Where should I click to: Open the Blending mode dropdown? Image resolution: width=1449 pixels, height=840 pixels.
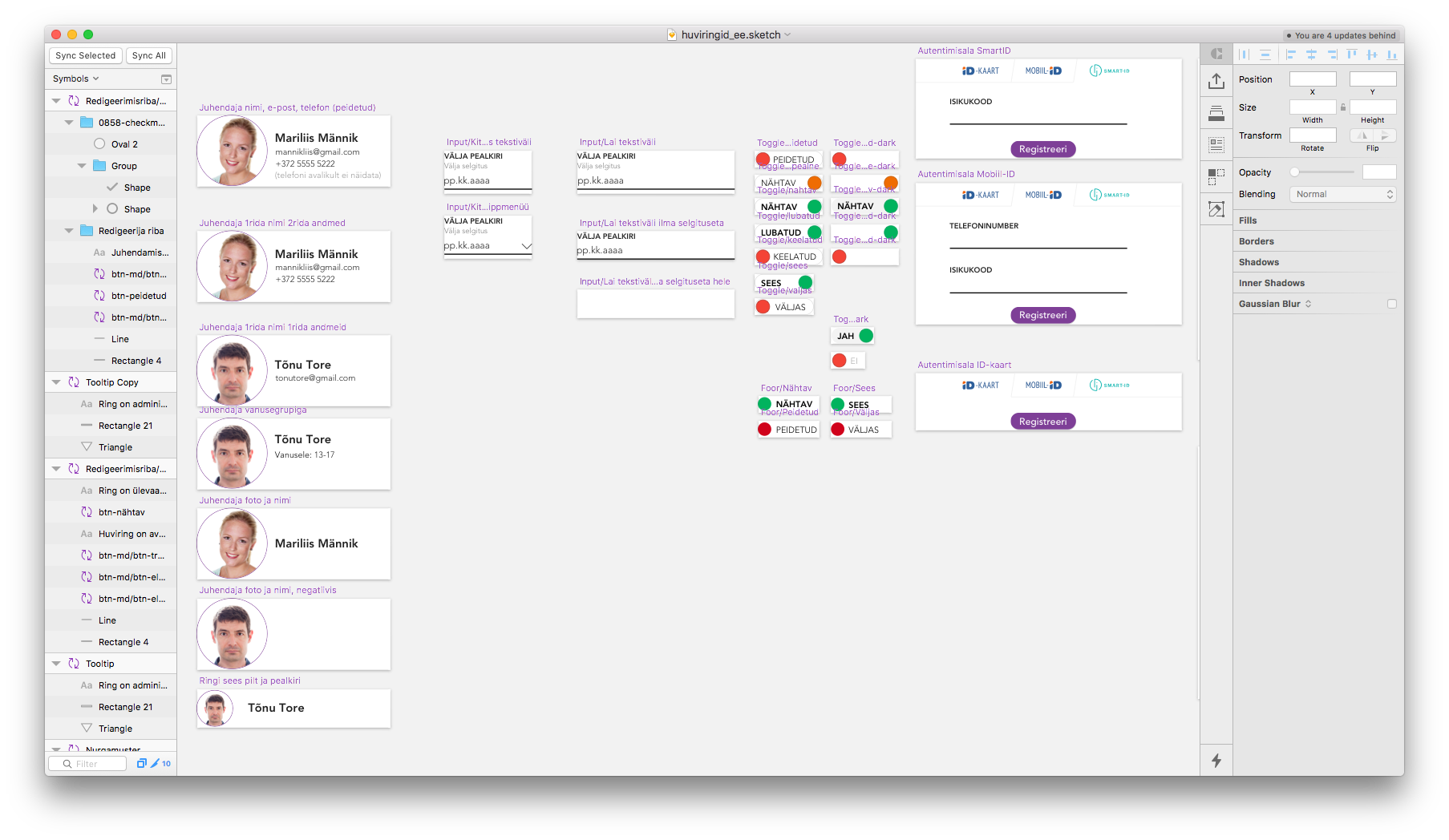click(1342, 194)
